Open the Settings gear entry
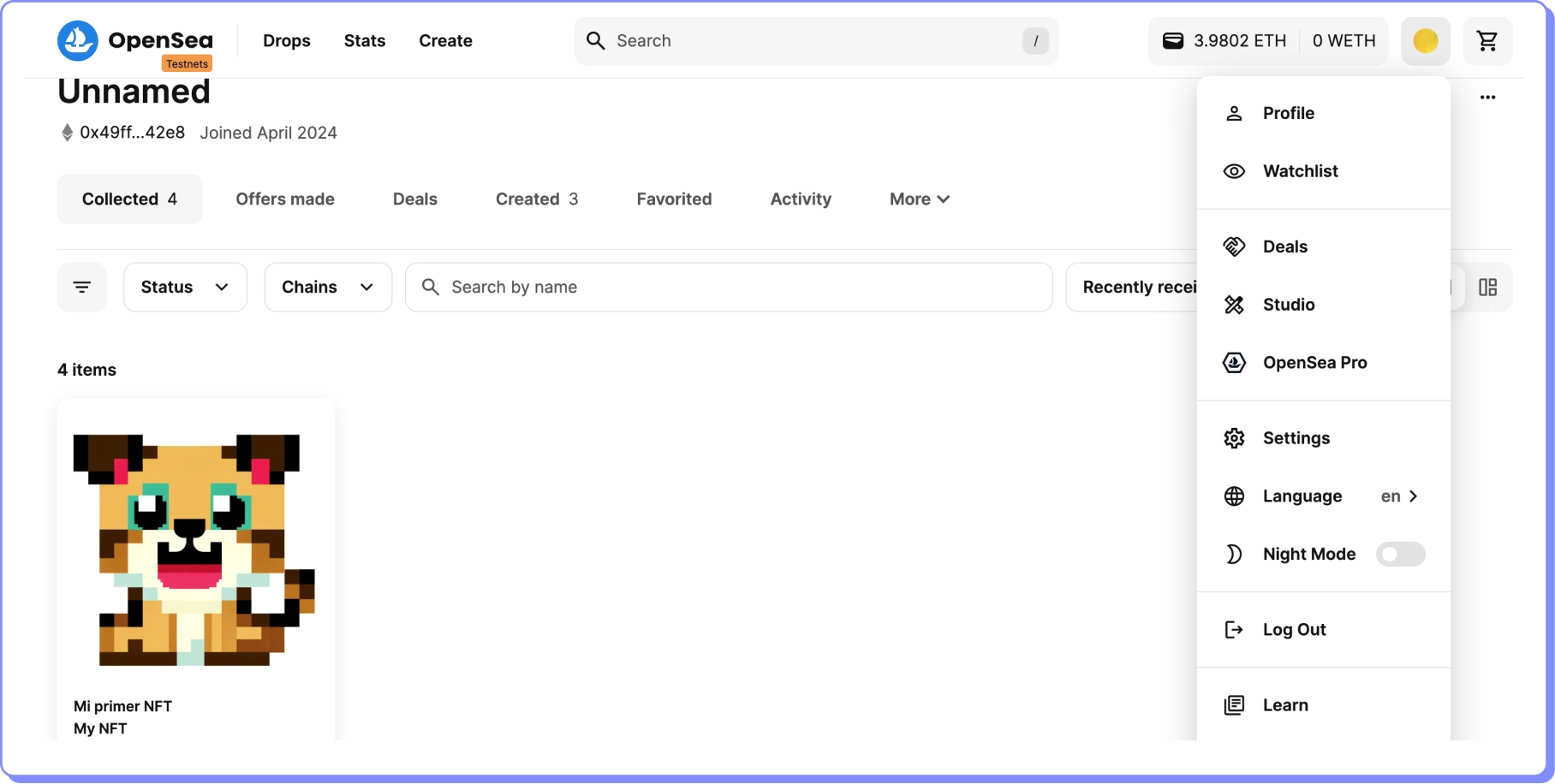 pos(1296,438)
